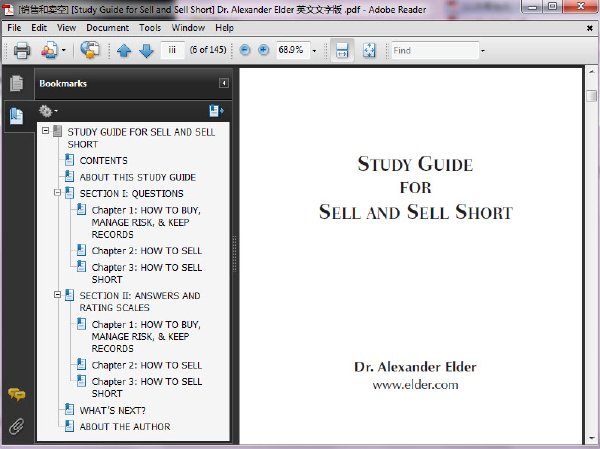This screenshot has height=449, width=600.
Task: Click the page number field showing iii
Action: (x=172, y=50)
